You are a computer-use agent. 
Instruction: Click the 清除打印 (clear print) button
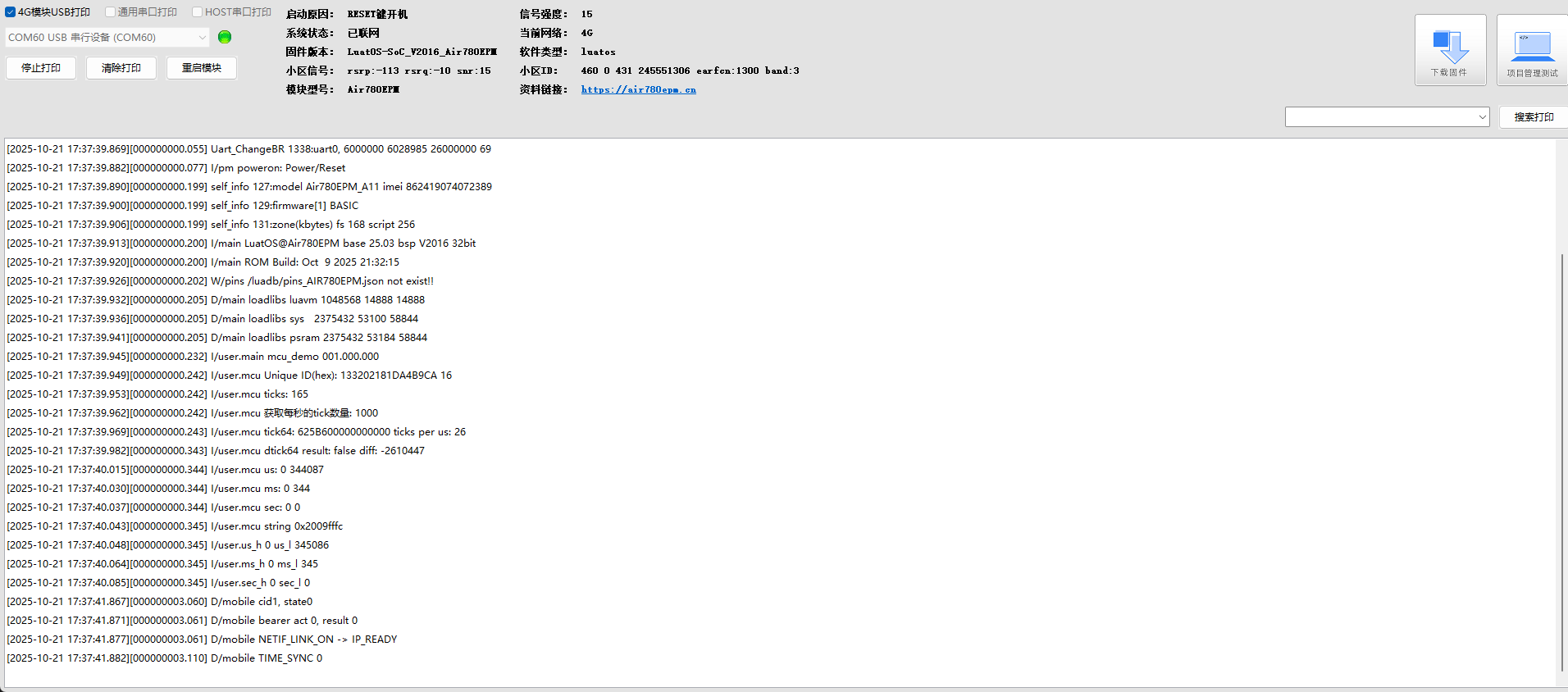tap(121, 68)
